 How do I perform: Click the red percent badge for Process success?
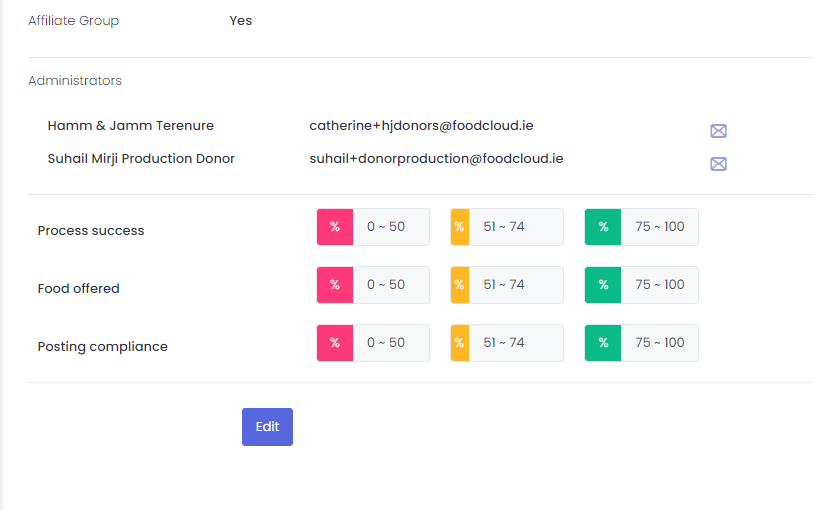coord(335,227)
